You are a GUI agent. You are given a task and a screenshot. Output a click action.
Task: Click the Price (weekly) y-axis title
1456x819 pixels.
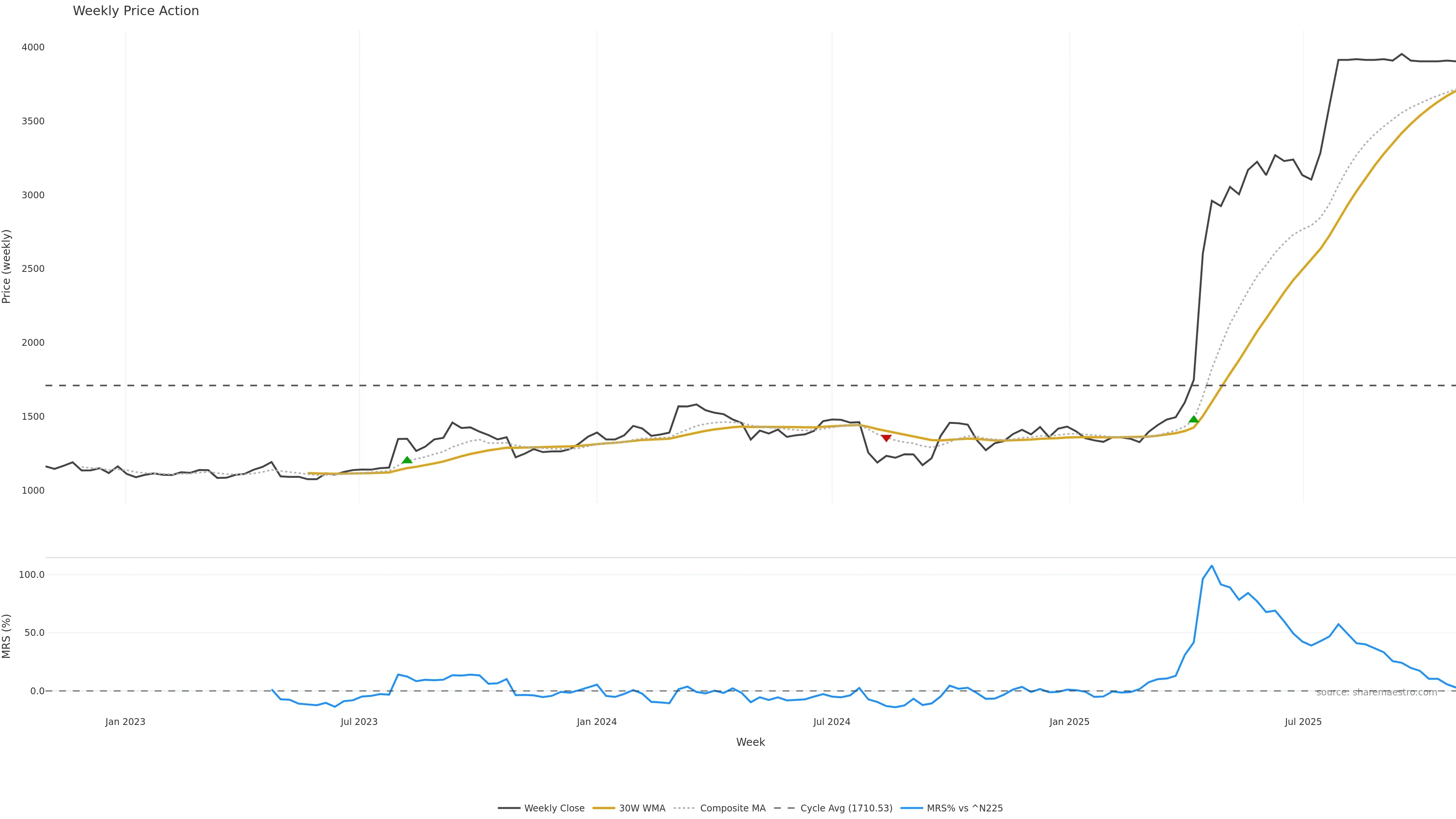7,266
